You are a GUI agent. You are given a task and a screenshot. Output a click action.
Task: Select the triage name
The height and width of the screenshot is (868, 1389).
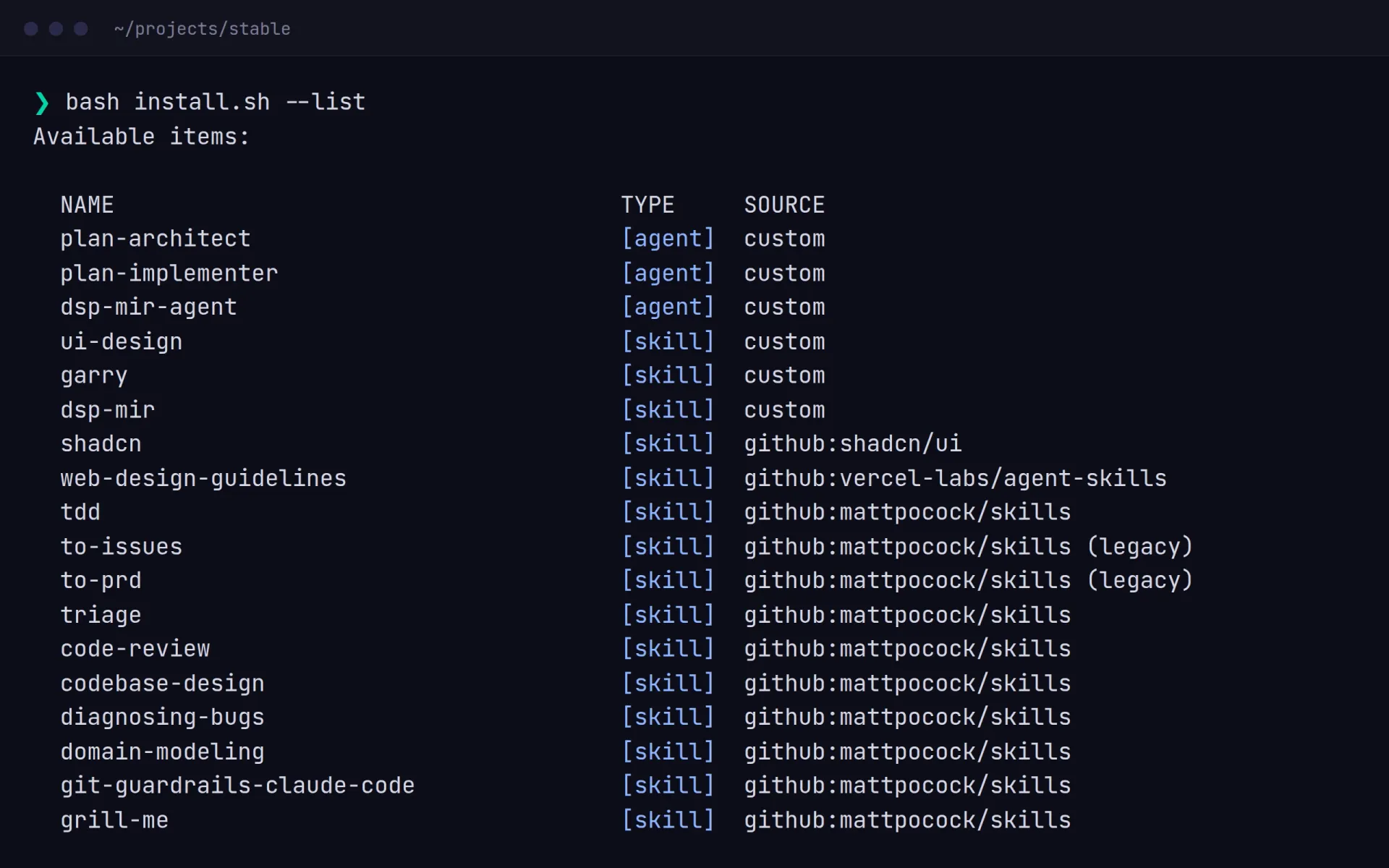[x=101, y=616]
